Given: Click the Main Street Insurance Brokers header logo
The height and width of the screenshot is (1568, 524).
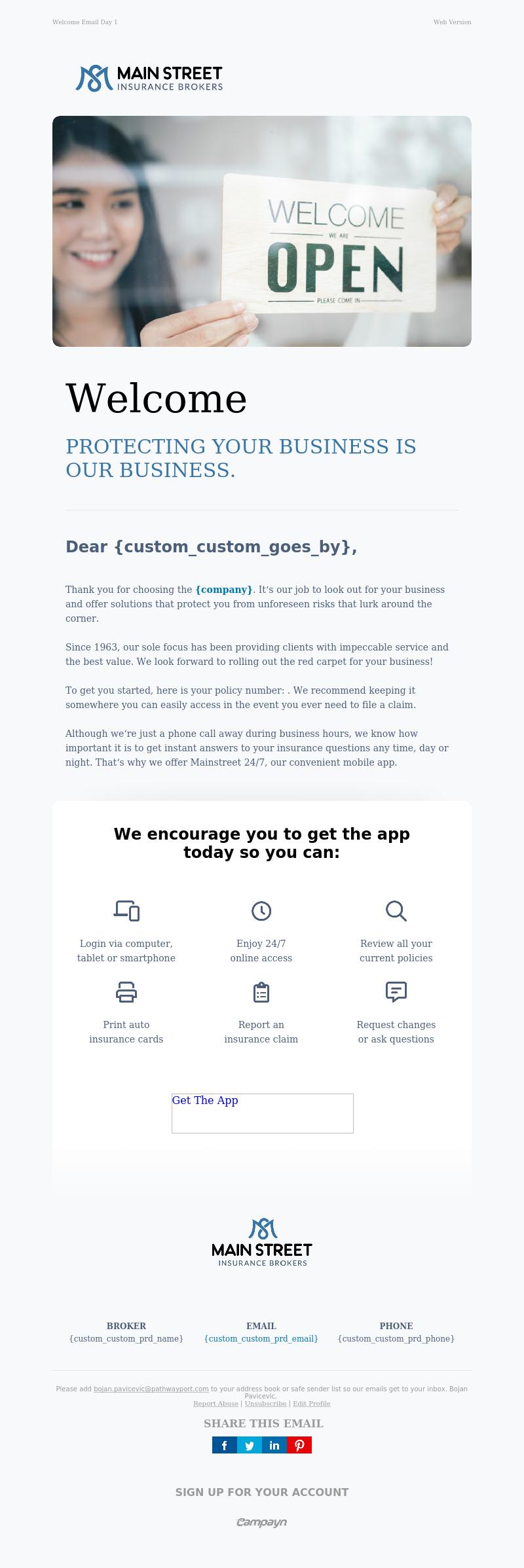Looking at the screenshot, I should click(149, 78).
